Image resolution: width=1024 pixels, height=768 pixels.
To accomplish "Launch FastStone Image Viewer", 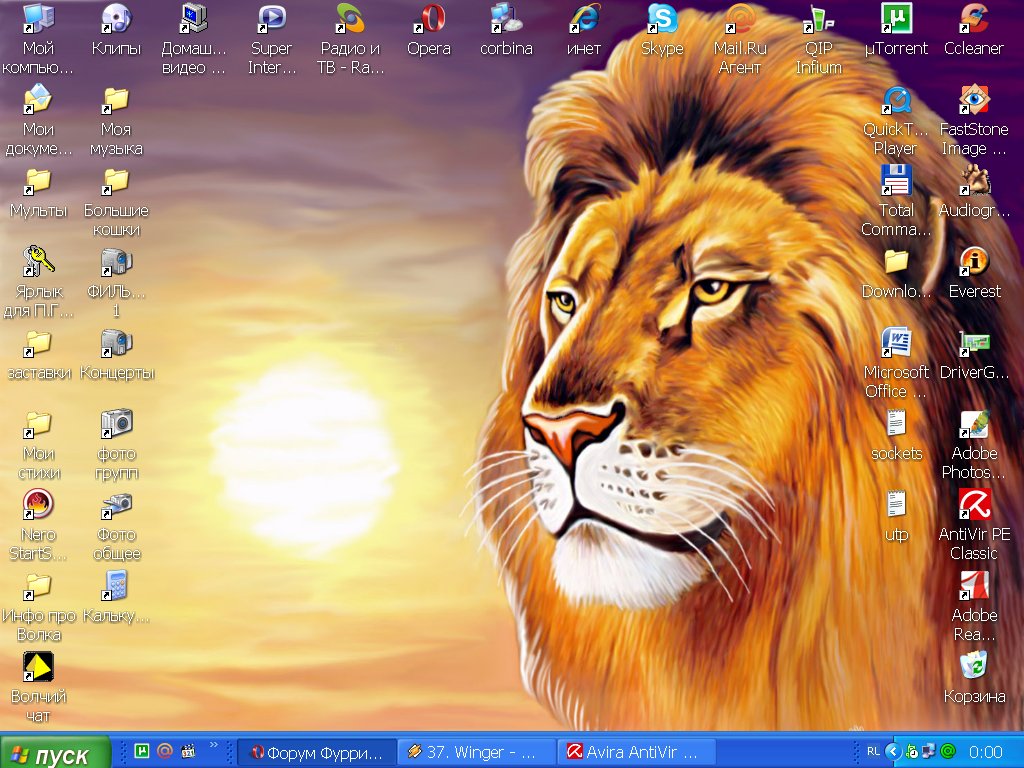I will tap(974, 99).
